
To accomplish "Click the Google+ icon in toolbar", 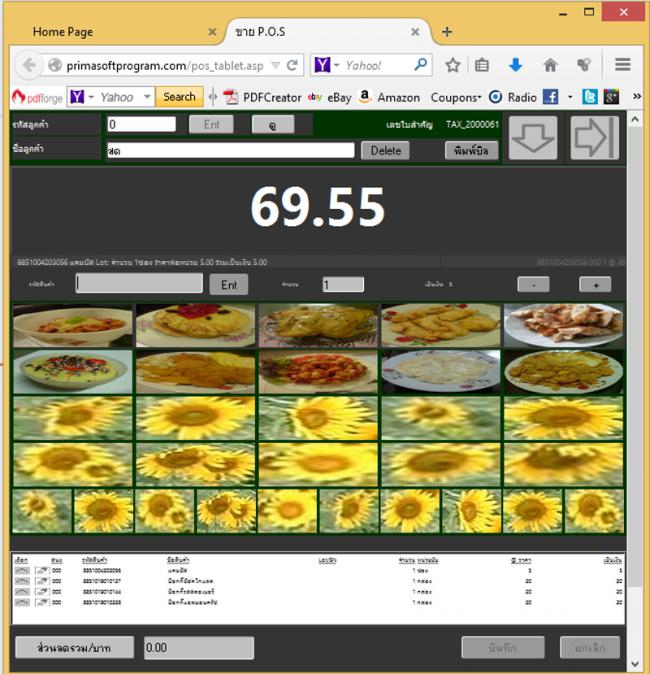I will (x=611, y=97).
